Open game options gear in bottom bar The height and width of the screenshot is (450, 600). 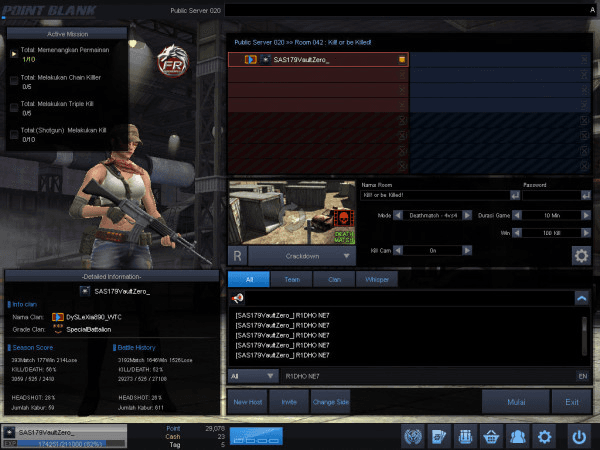(x=545, y=436)
